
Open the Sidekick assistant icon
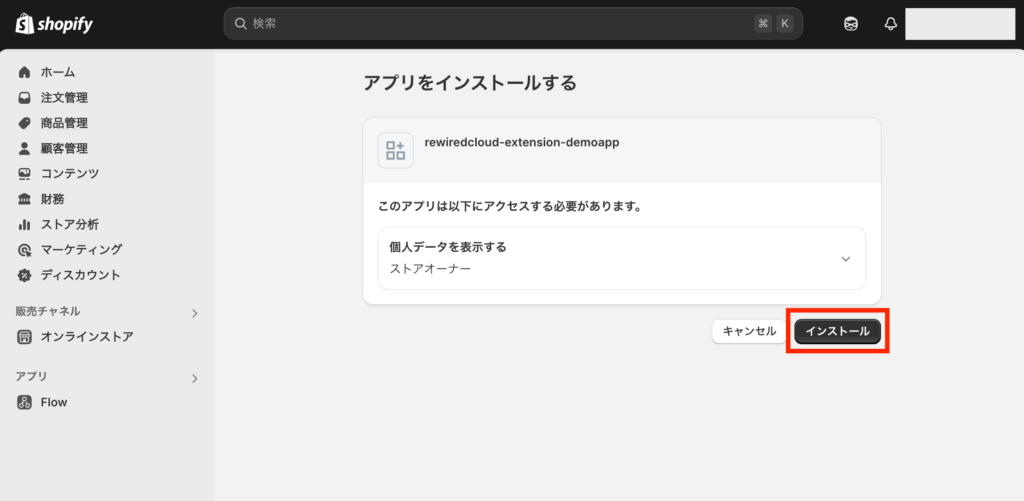point(850,24)
